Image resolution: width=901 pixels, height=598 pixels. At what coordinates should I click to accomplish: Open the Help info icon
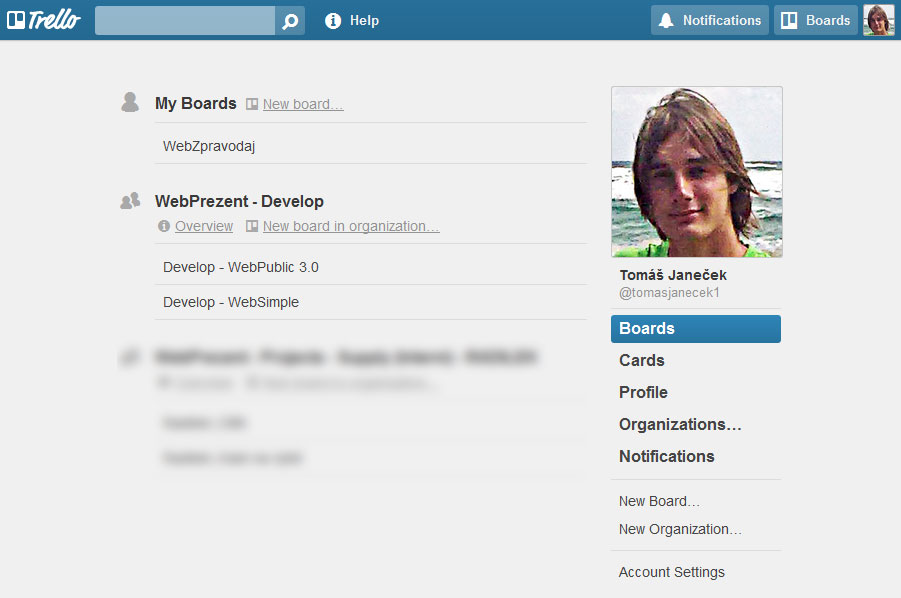[x=333, y=21]
